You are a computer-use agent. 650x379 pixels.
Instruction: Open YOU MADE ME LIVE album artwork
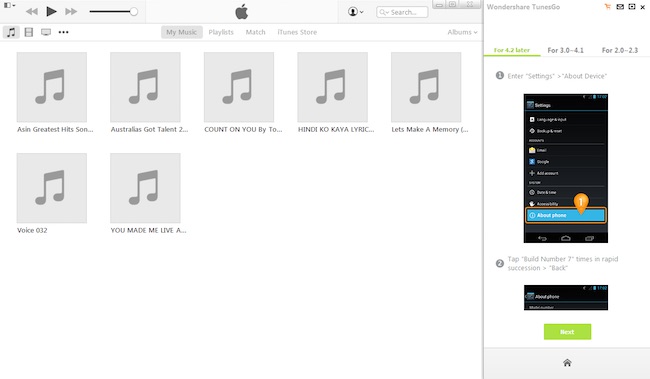(145, 188)
